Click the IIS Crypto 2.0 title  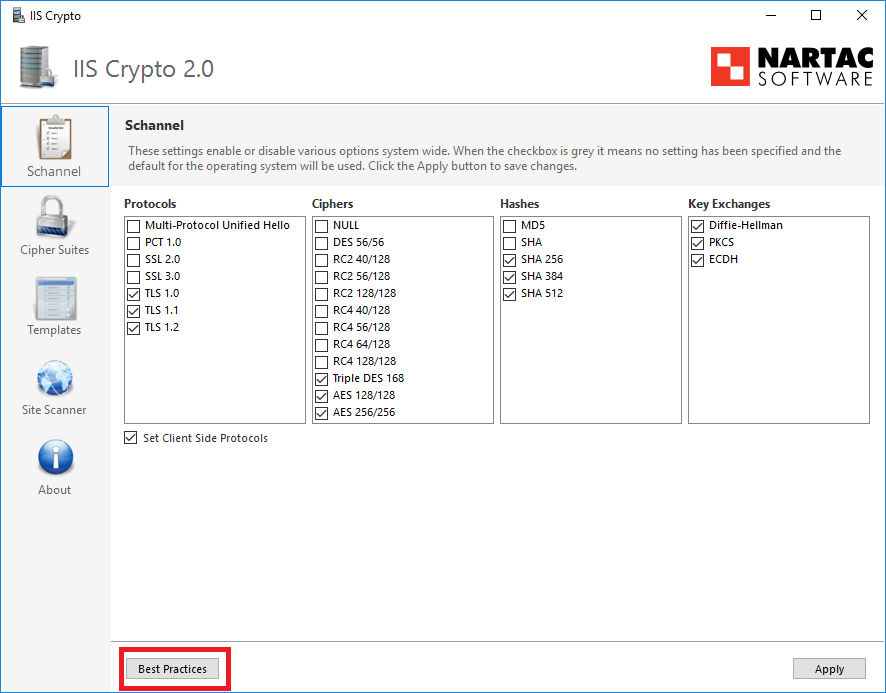[x=144, y=69]
